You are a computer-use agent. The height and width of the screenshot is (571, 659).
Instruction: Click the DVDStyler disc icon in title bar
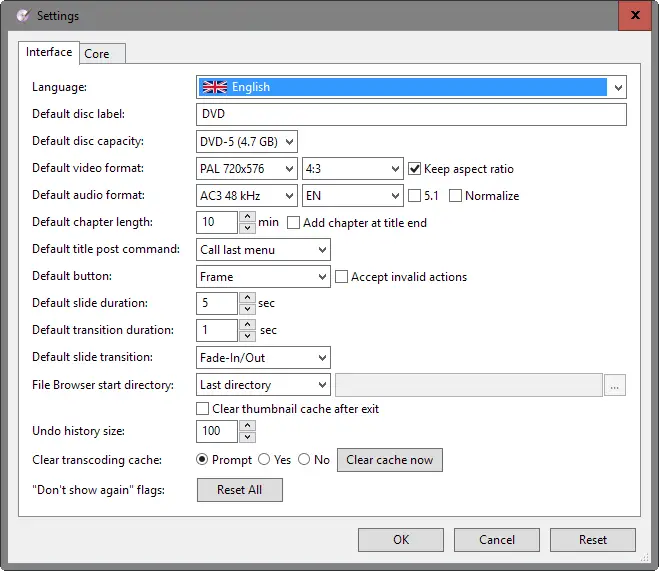point(23,16)
